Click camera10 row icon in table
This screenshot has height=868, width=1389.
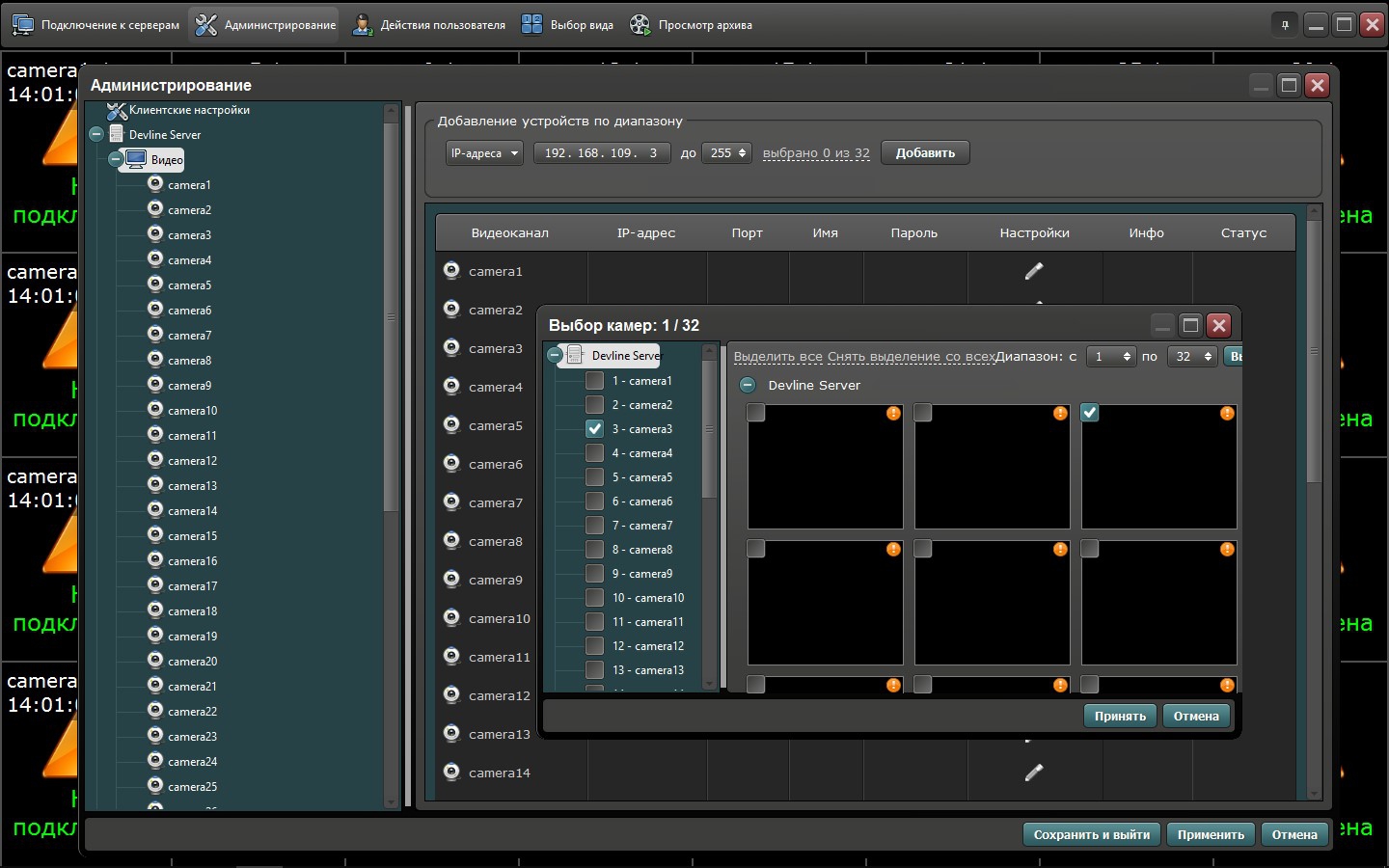click(451, 617)
